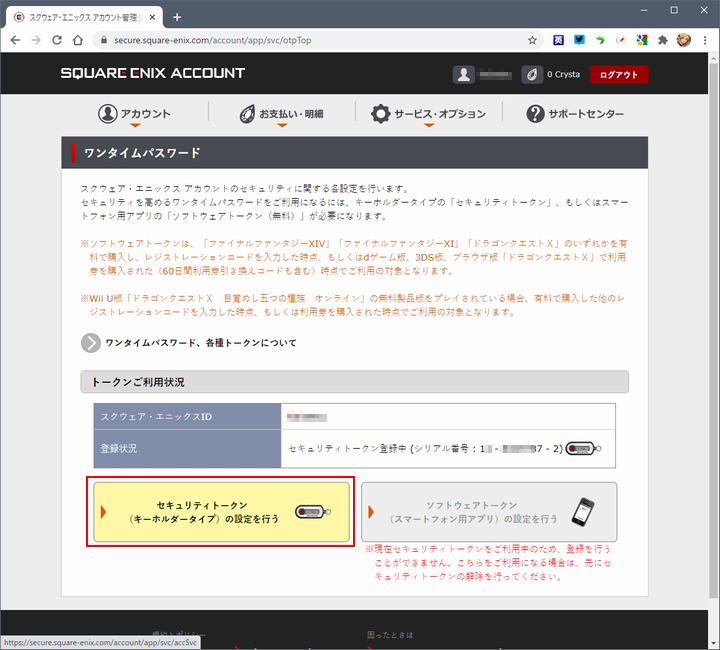
Task: Click the smartphone icon in software token button
Action: [x=583, y=512]
